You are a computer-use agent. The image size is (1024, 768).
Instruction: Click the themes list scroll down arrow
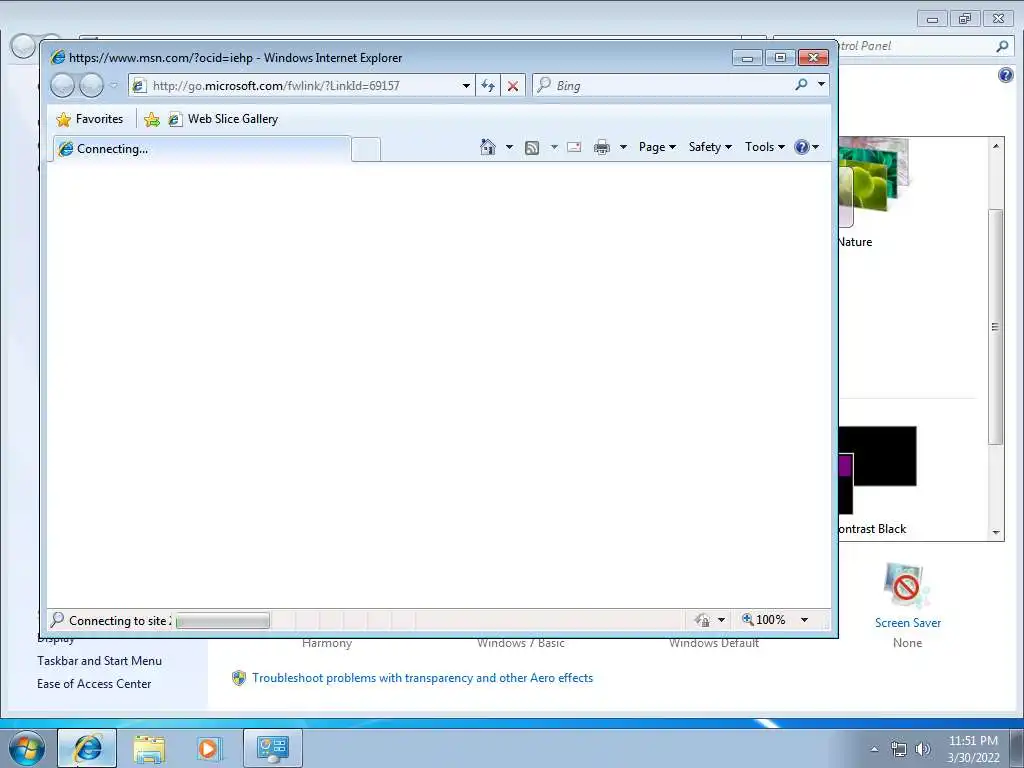coord(996,532)
